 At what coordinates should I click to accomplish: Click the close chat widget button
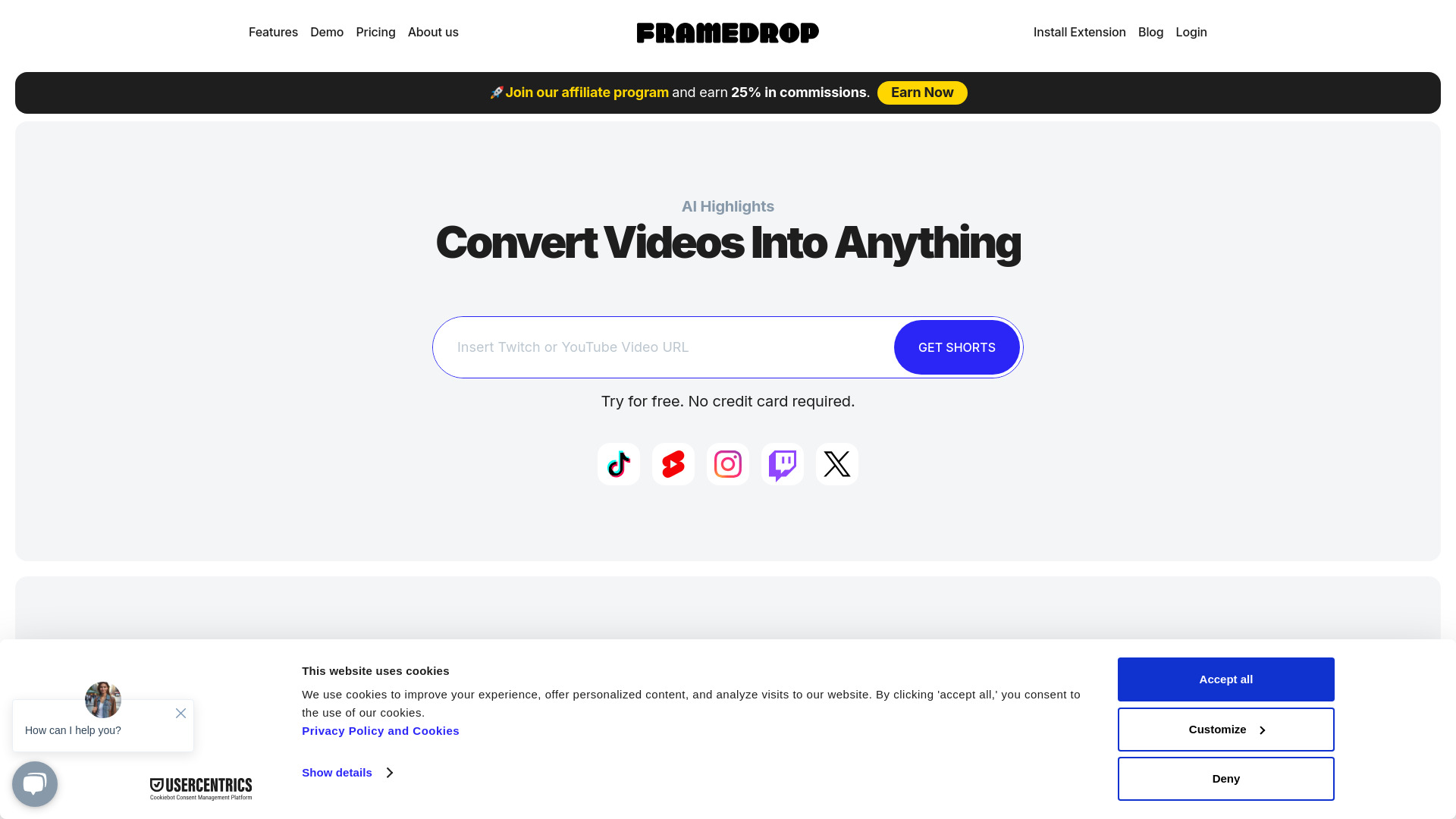181,712
